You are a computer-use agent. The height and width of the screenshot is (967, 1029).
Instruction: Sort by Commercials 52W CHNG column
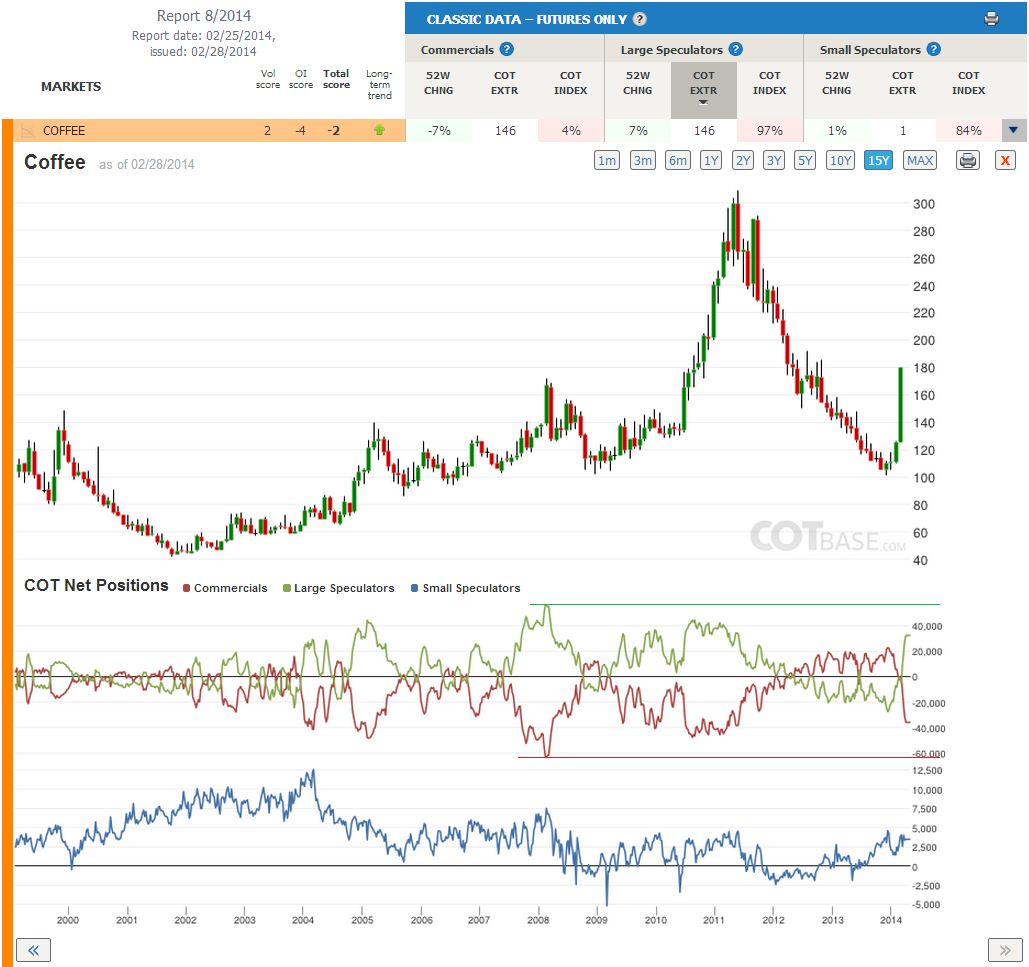click(x=438, y=83)
